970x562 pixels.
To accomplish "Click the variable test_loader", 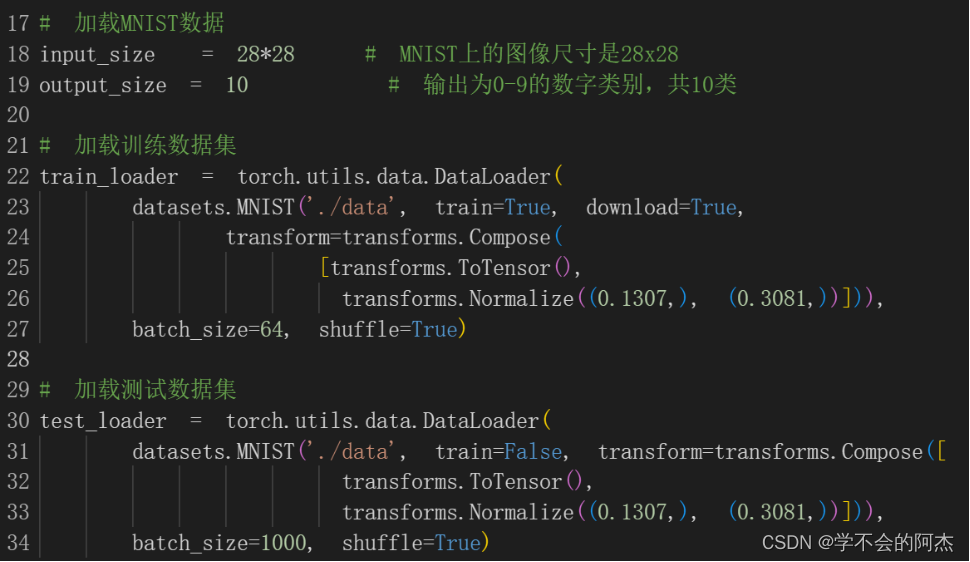I will [x=103, y=422].
